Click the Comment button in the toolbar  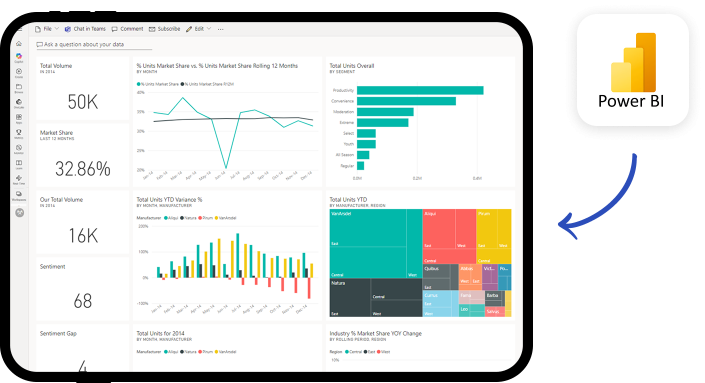tap(127, 29)
